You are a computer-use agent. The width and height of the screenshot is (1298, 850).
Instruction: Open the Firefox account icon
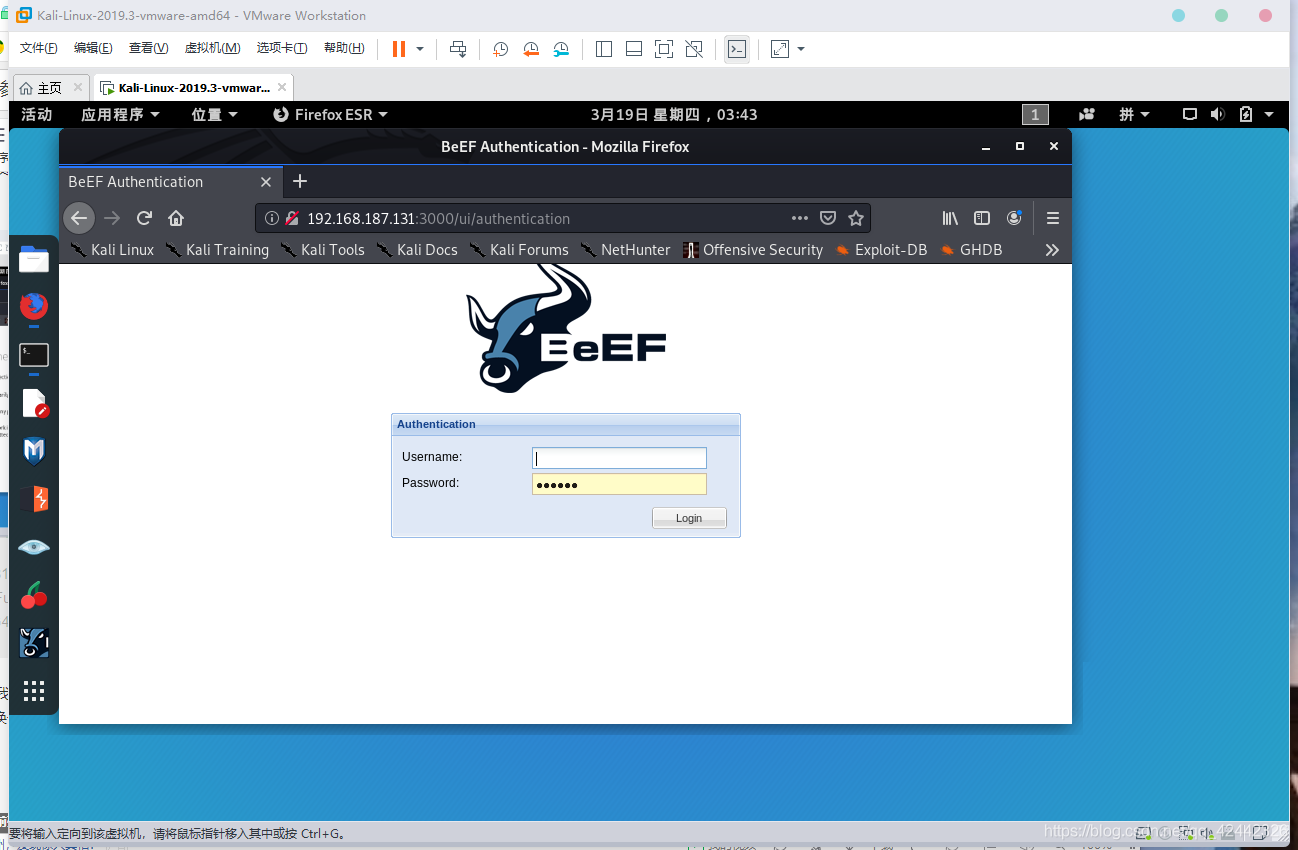pyautogui.click(x=1014, y=218)
